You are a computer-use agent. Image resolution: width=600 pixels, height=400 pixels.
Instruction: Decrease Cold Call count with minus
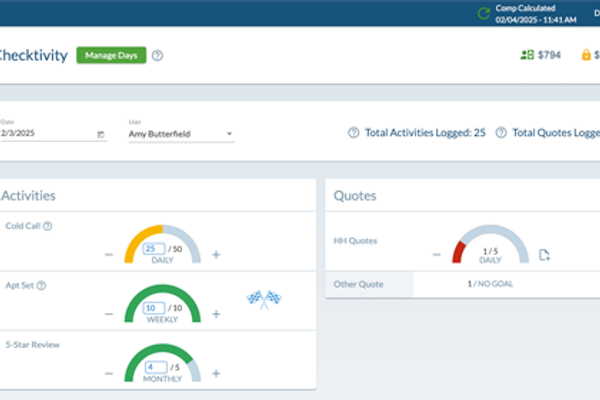click(109, 255)
